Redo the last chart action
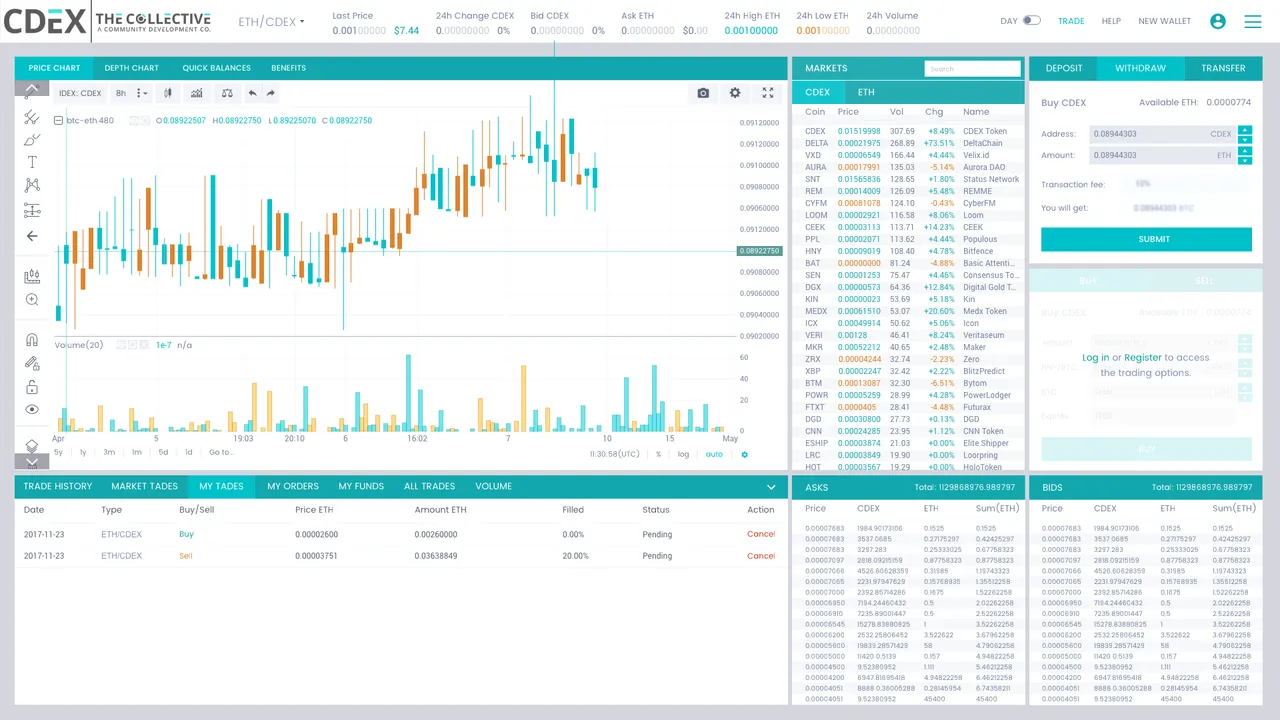 pos(271,93)
